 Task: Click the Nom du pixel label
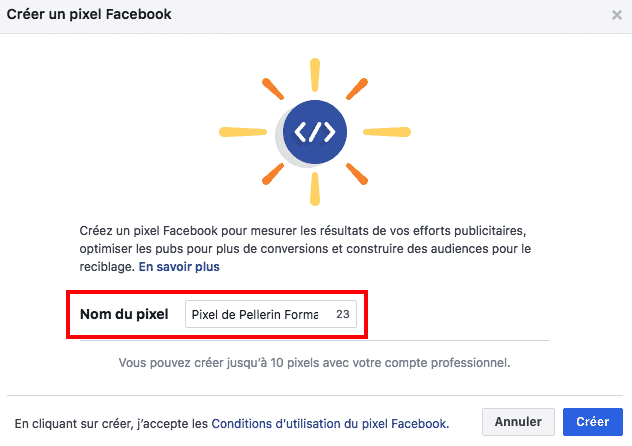click(125, 314)
